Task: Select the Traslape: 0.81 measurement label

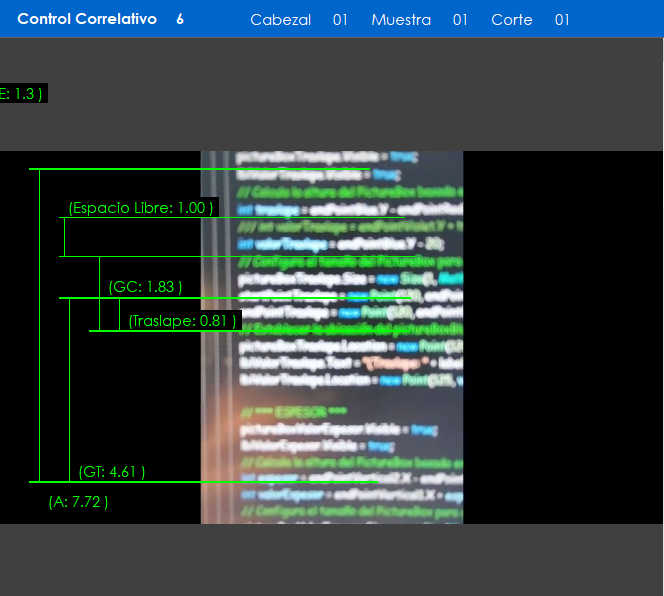Action: coord(182,321)
